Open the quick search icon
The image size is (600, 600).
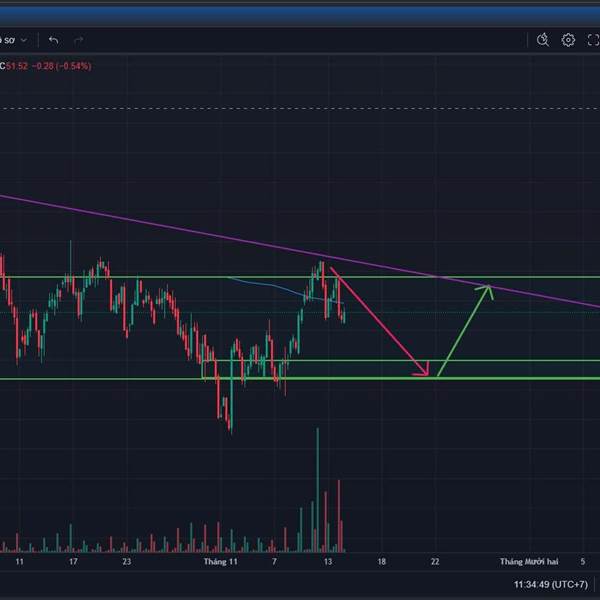(543, 40)
